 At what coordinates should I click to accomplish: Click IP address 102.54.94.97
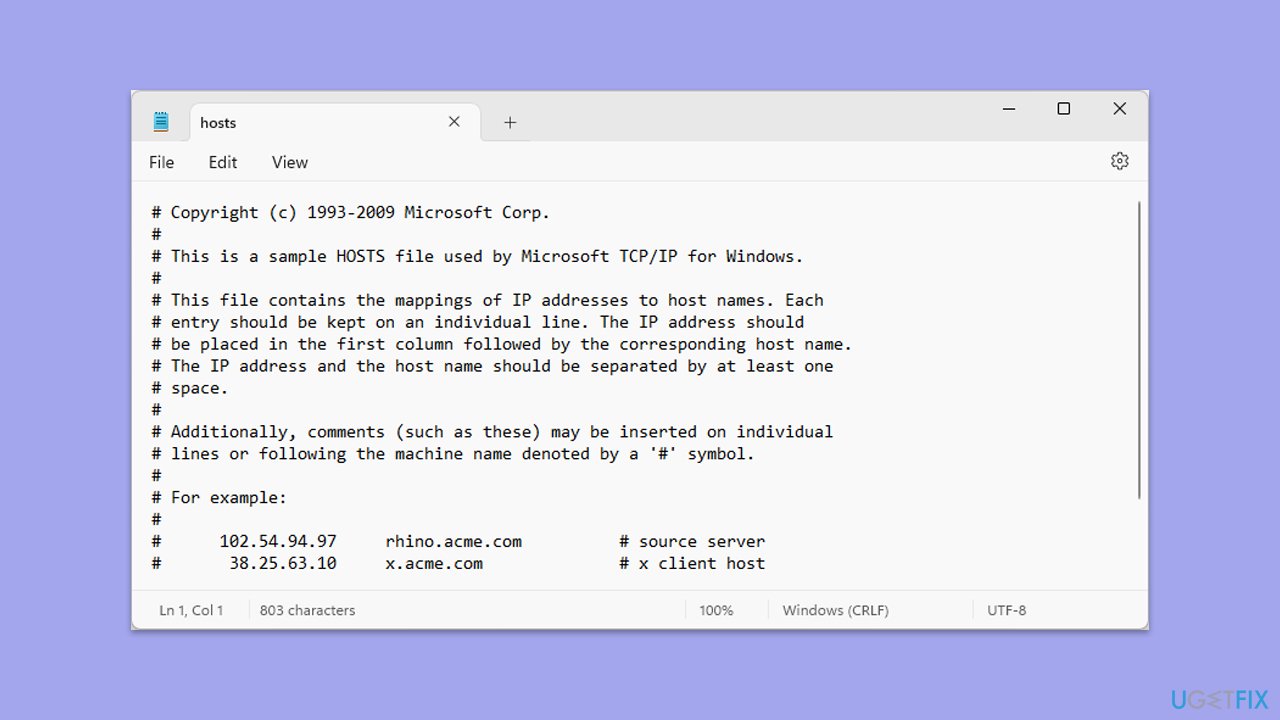pyautogui.click(x=278, y=542)
